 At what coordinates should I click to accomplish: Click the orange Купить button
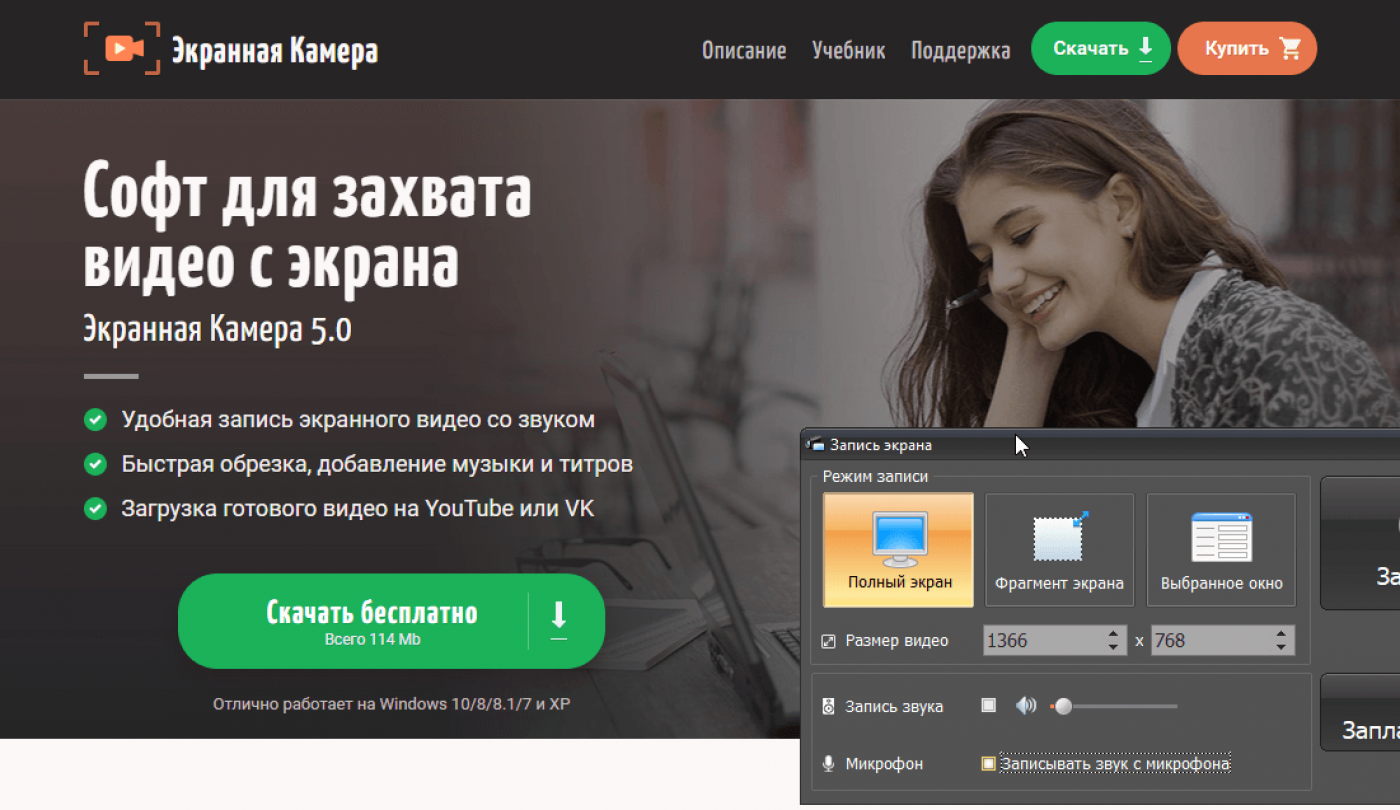[1247, 48]
